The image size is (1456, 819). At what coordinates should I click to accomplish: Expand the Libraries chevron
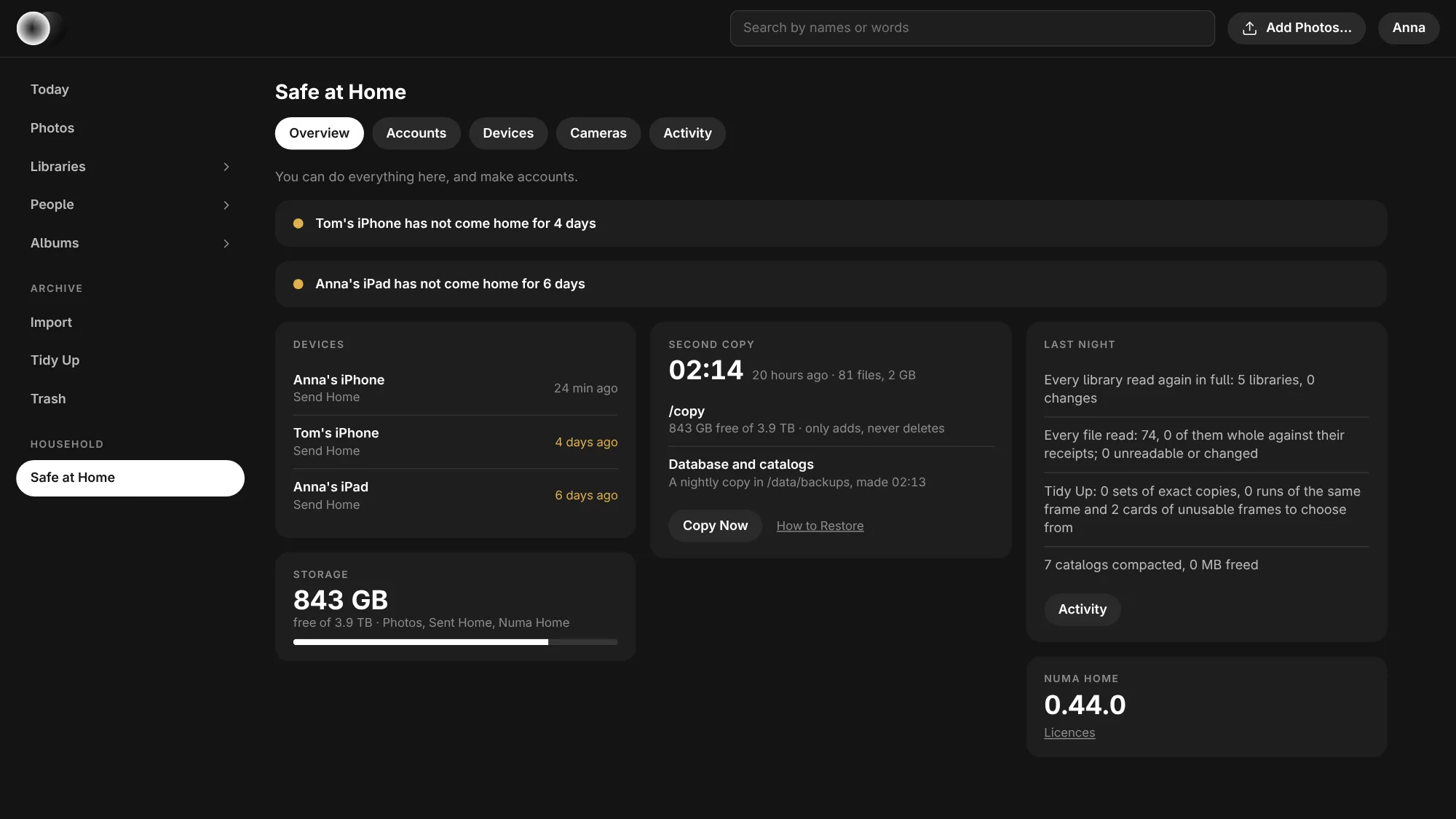coord(226,167)
